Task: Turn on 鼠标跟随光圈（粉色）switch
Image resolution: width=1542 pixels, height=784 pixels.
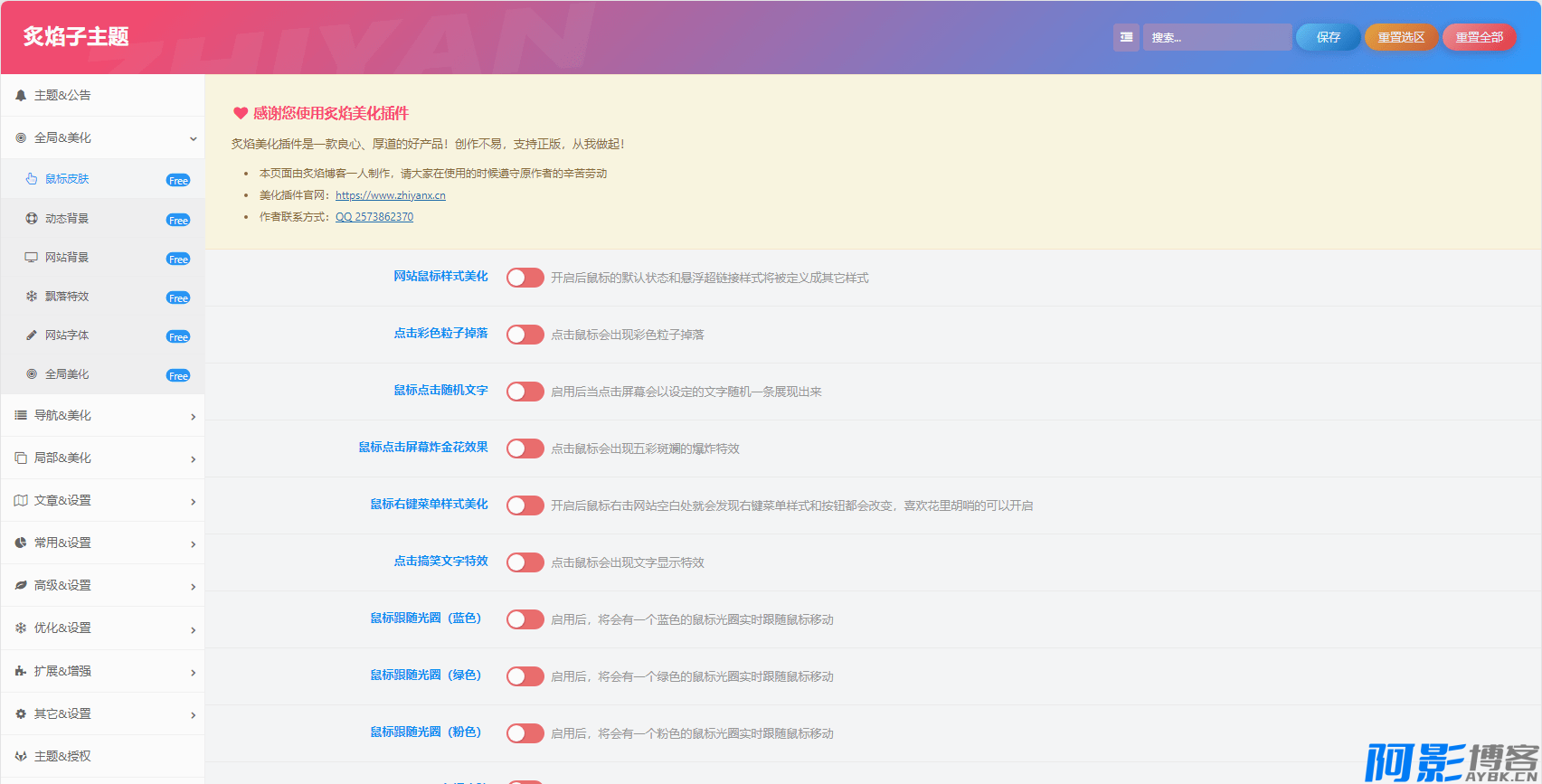Action: pos(525,733)
